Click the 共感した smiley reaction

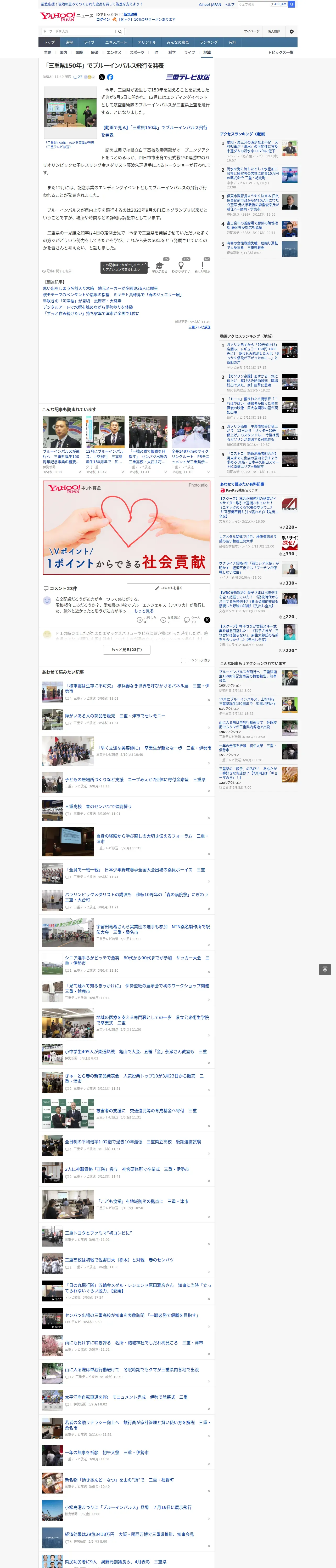pyautogui.click(x=140, y=620)
